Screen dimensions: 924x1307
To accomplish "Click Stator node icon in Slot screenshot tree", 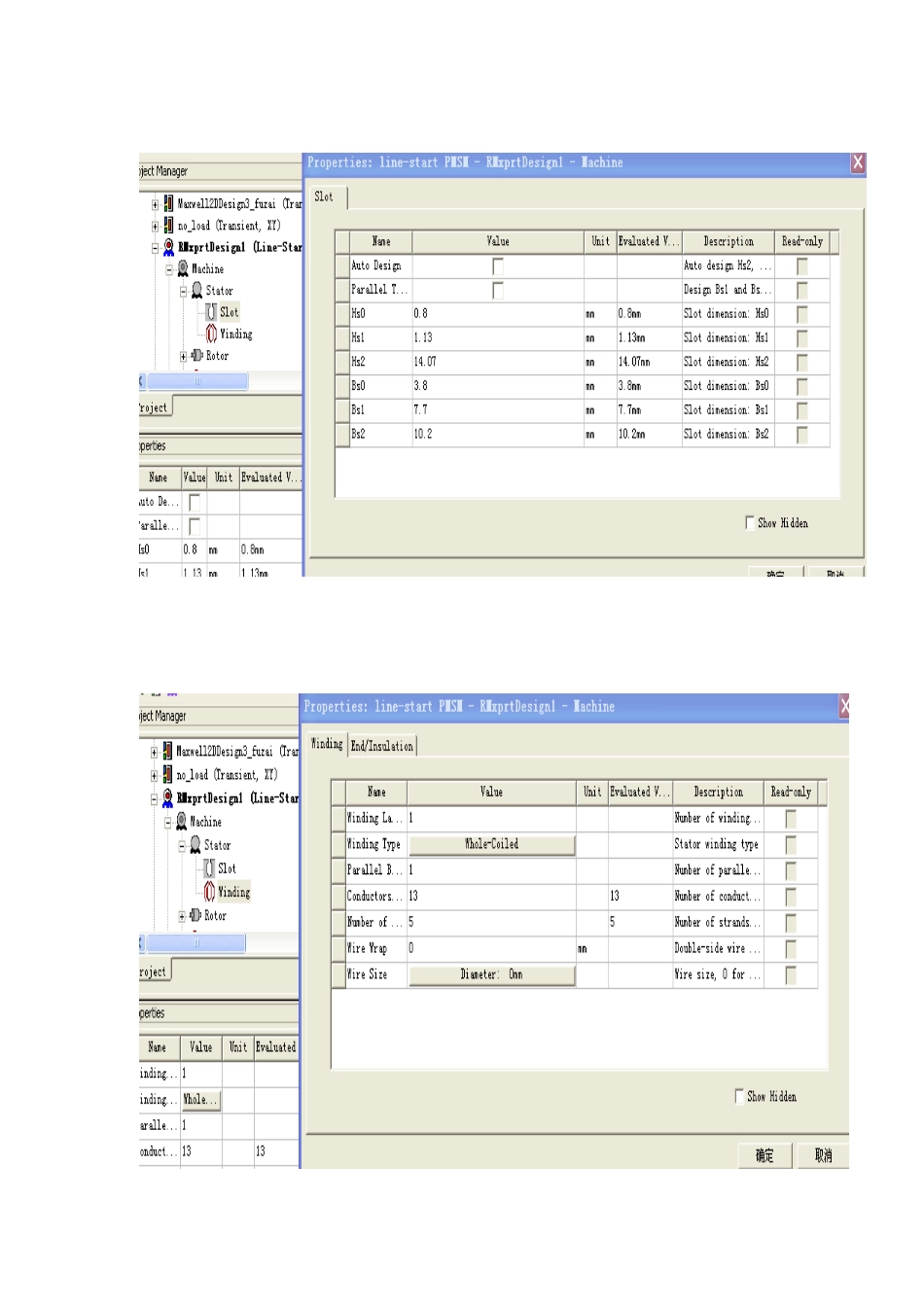I will [197, 290].
